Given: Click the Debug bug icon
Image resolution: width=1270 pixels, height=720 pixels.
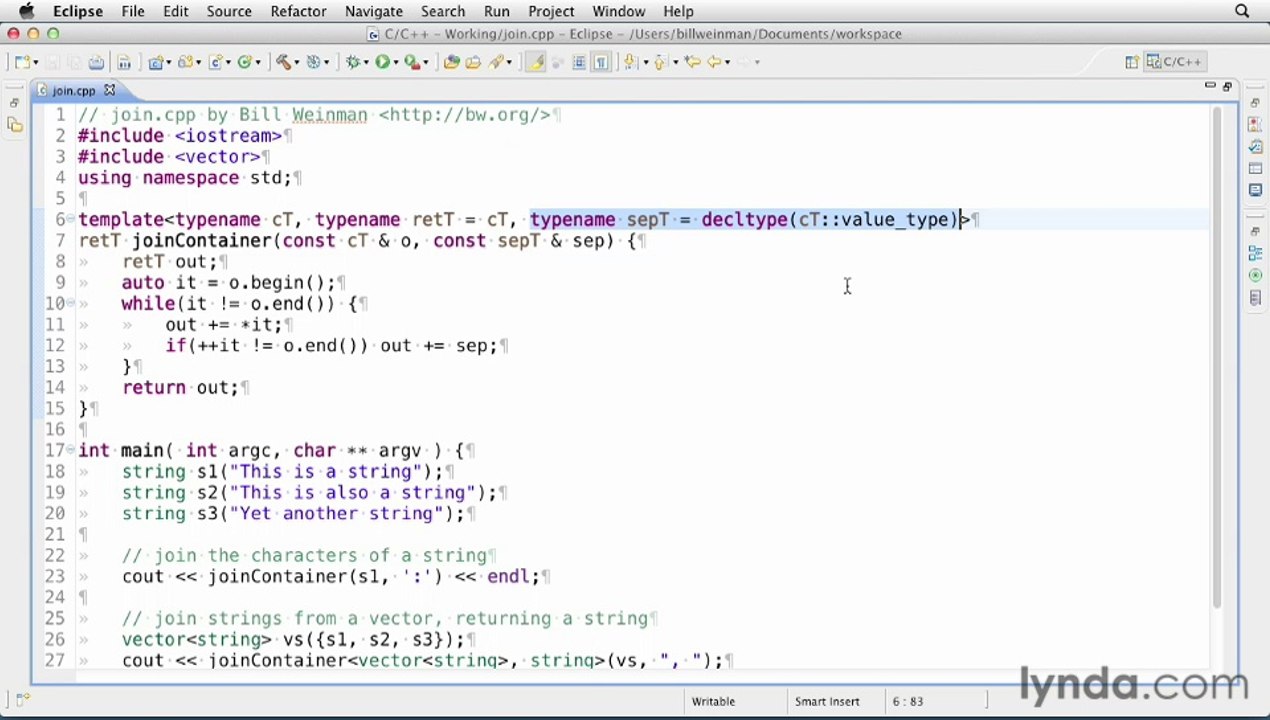Looking at the screenshot, I should point(352,62).
